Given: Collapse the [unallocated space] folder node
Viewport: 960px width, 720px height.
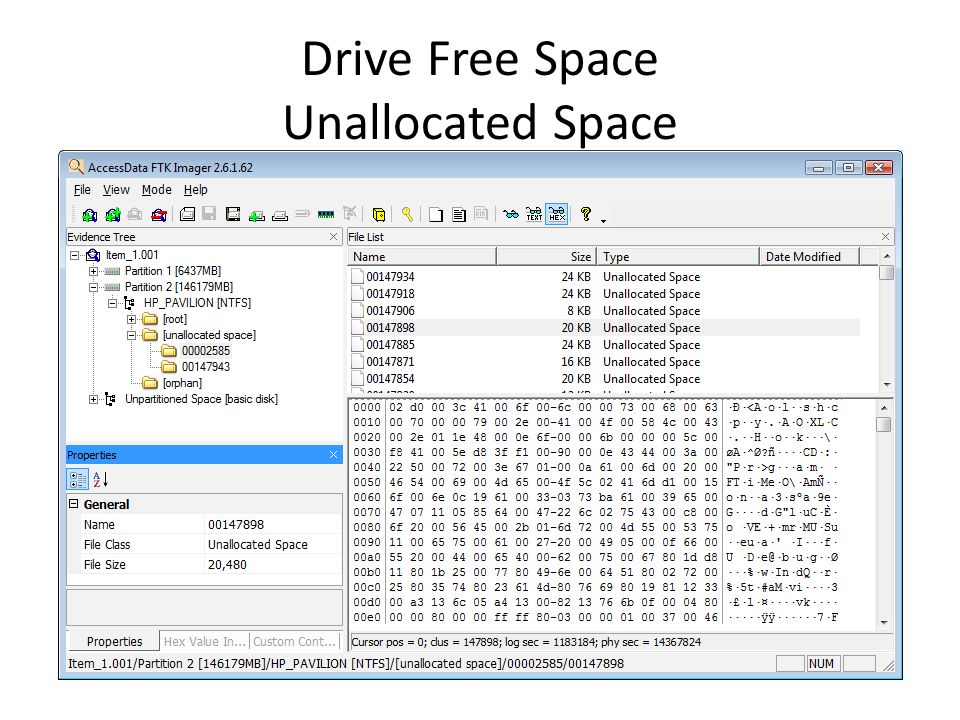Looking at the screenshot, I should tap(131, 335).
